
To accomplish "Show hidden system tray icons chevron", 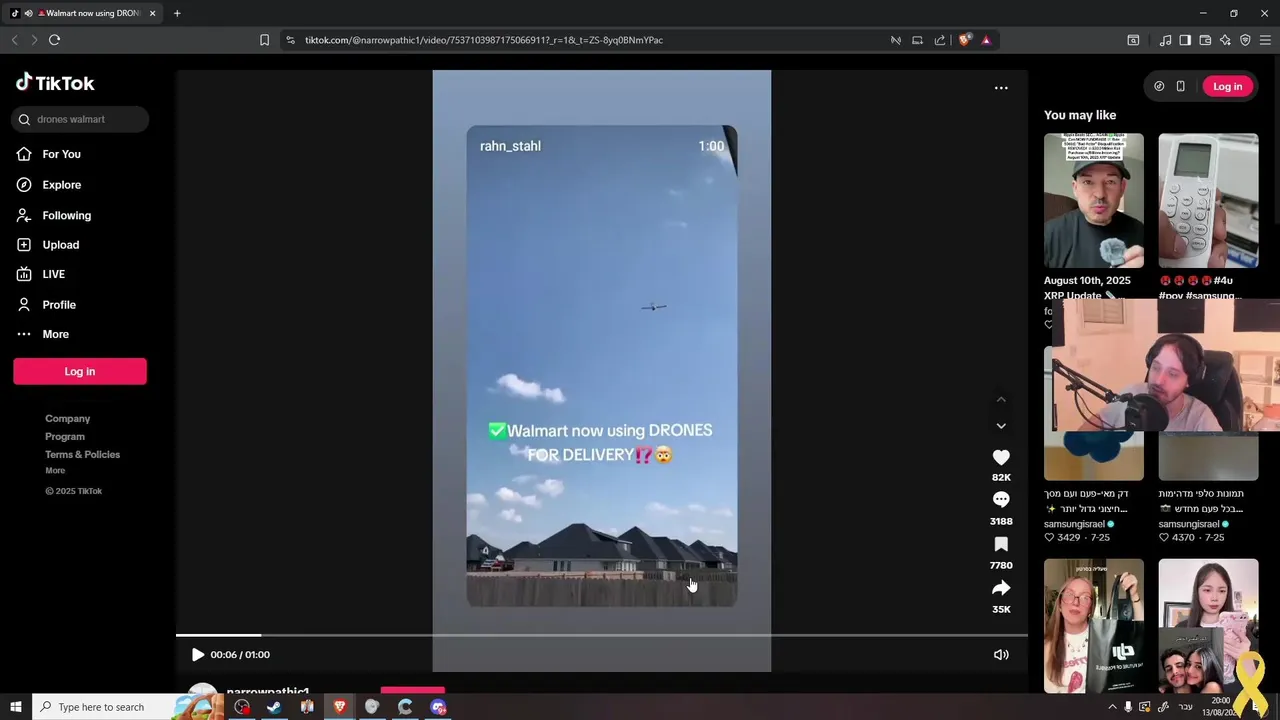I will pyautogui.click(x=1112, y=707).
